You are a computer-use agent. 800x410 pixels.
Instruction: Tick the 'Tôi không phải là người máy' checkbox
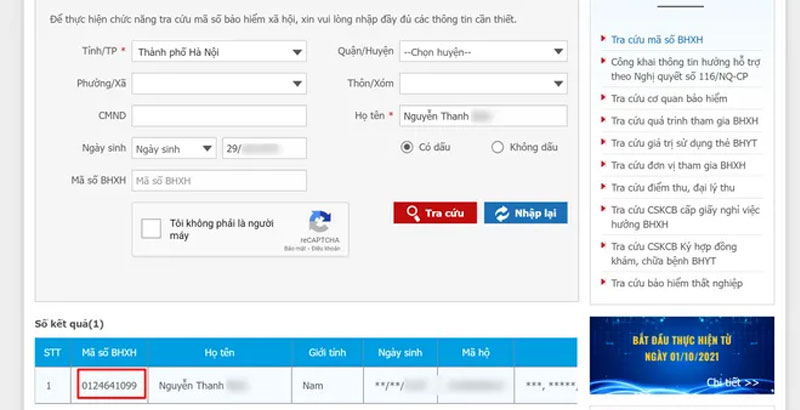tap(151, 229)
